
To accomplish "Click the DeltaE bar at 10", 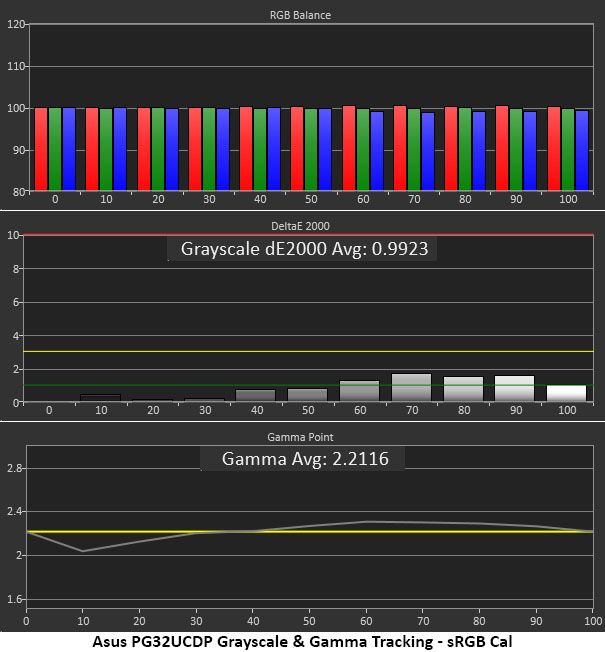I will [x=100, y=398].
